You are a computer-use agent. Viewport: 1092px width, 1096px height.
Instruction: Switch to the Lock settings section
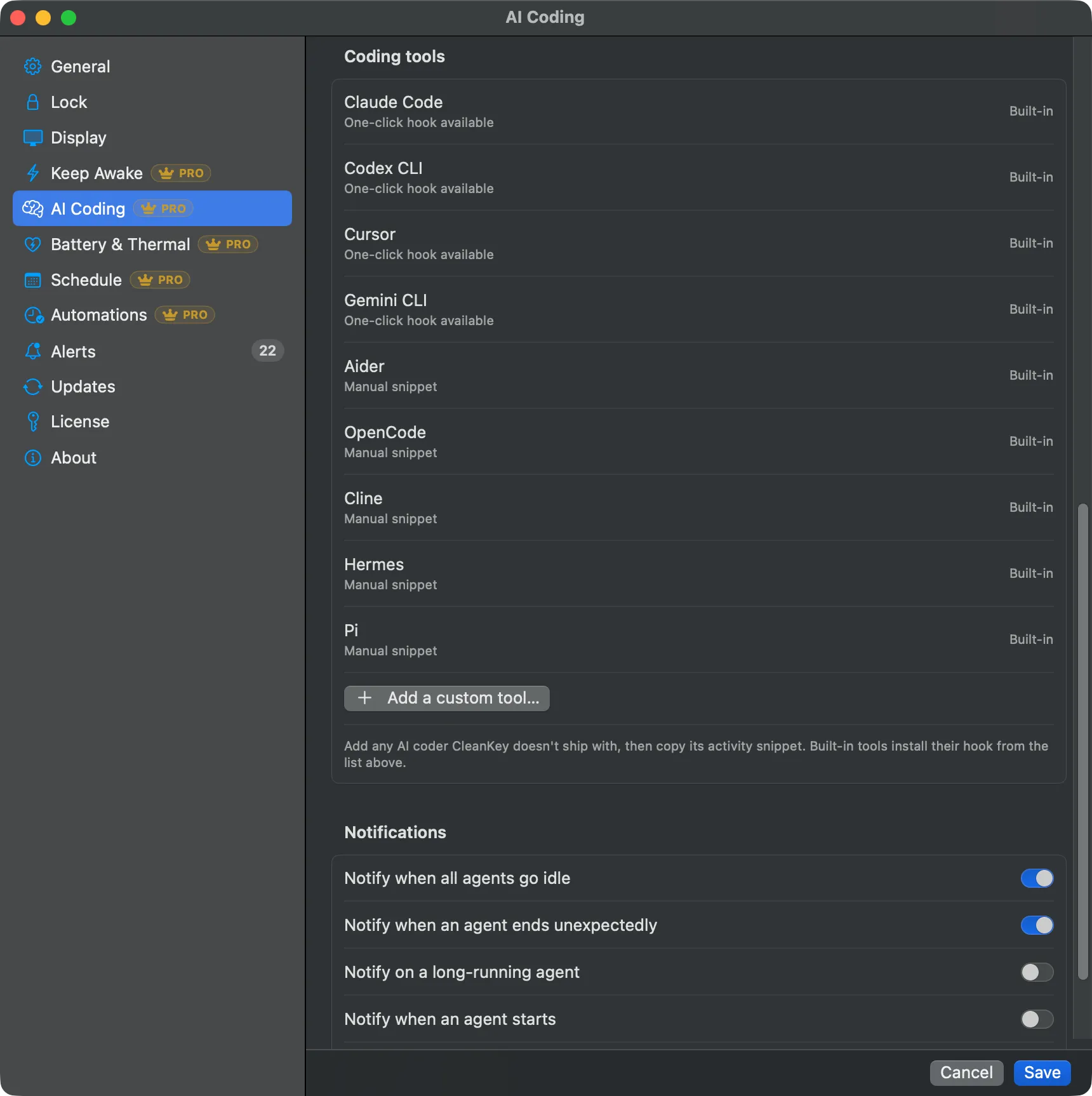click(152, 102)
